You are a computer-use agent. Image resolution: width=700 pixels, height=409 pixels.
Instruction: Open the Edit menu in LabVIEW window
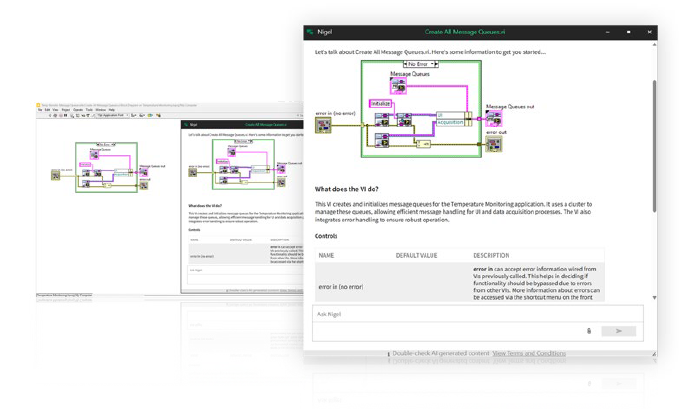pyautogui.click(x=47, y=110)
